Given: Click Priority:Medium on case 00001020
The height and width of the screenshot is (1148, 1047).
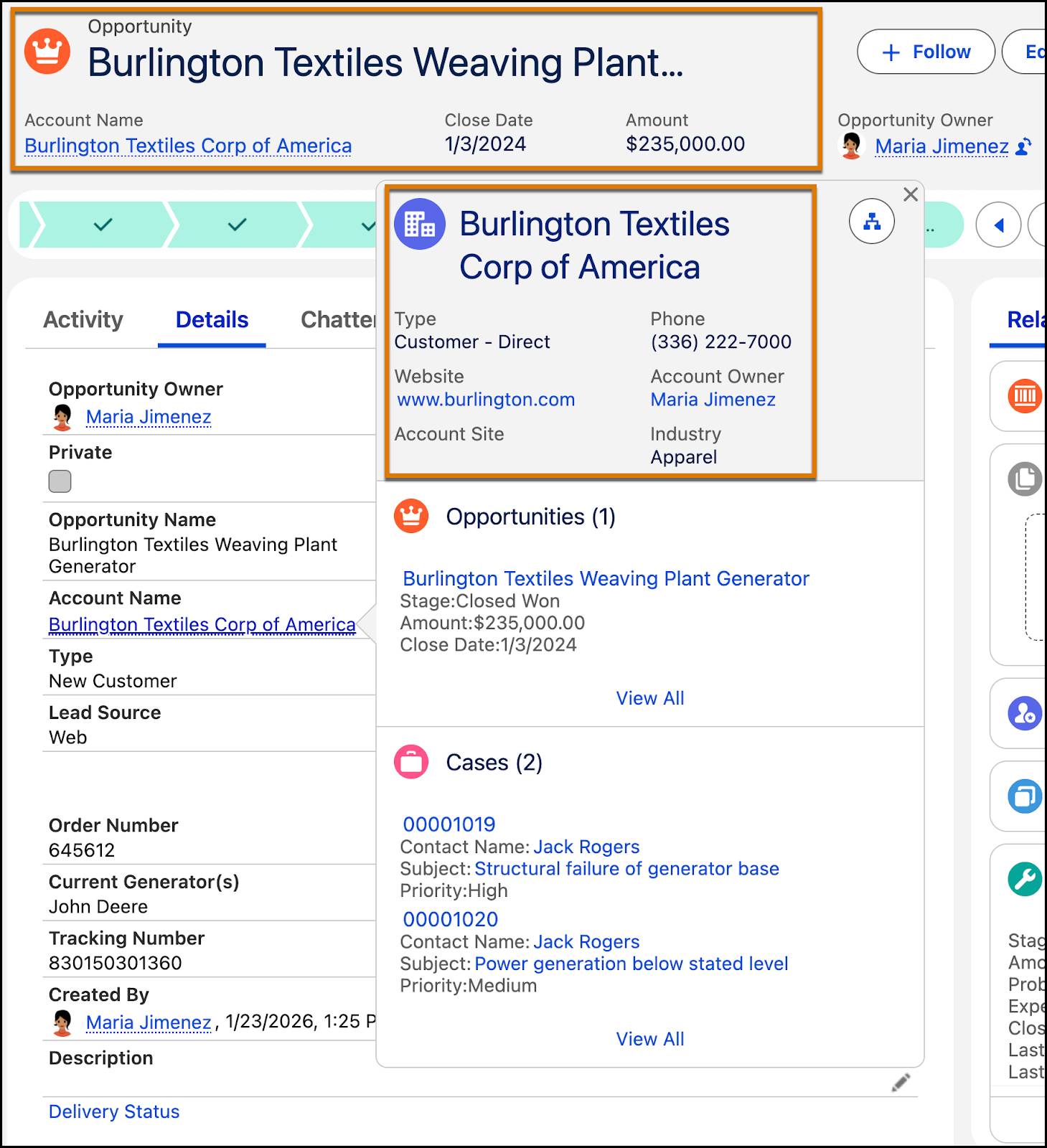Looking at the screenshot, I should tap(469, 986).
